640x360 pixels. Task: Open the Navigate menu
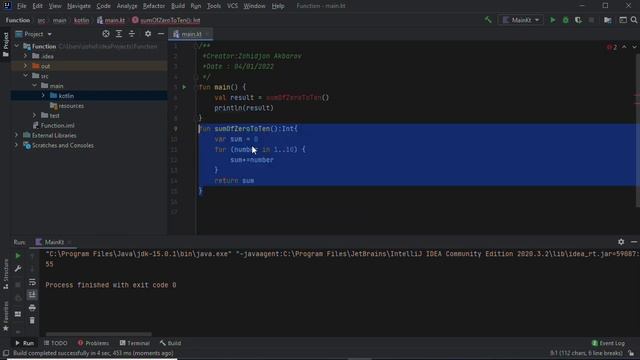click(x=79, y=6)
